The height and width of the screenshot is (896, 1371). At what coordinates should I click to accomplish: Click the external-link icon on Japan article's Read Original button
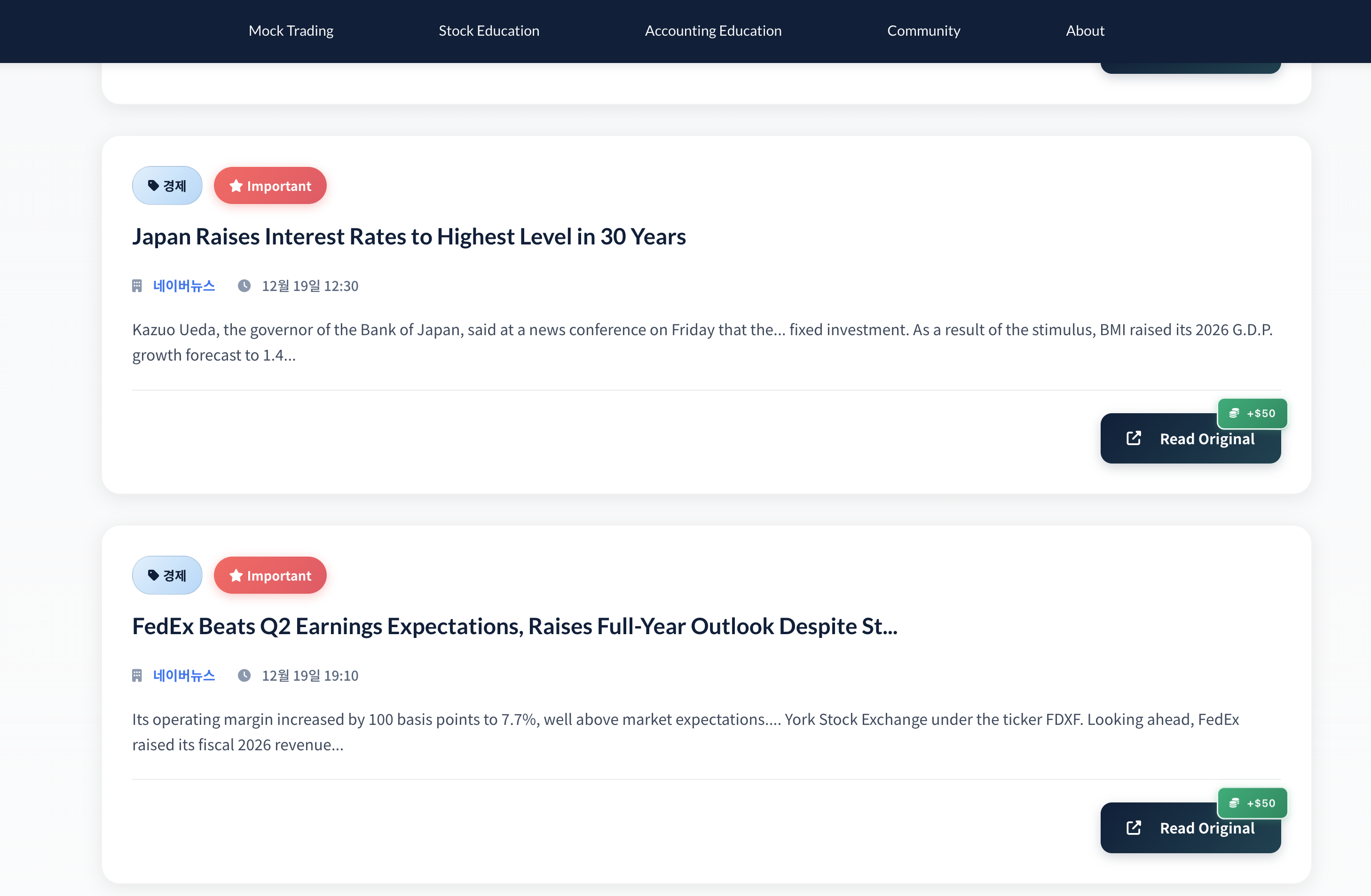tap(1133, 438)
